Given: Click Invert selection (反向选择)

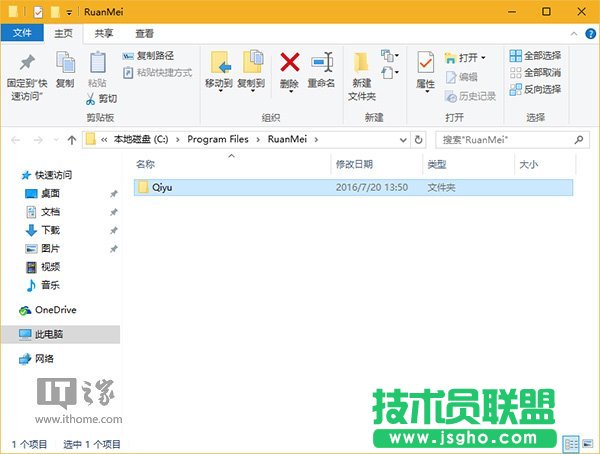Looking at the screenshot, I should point(535,89).
